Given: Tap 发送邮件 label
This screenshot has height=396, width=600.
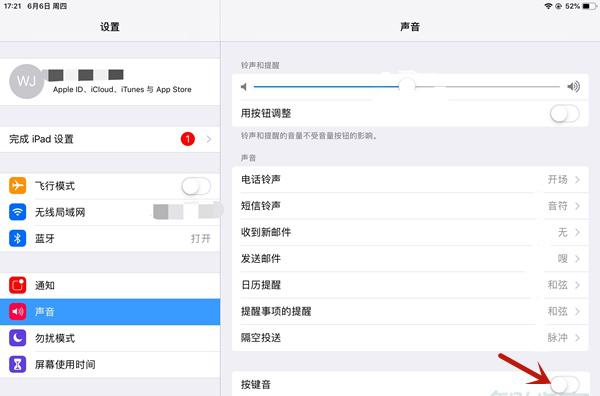Looking at the screenshot, I should click(x=261, y=259).
